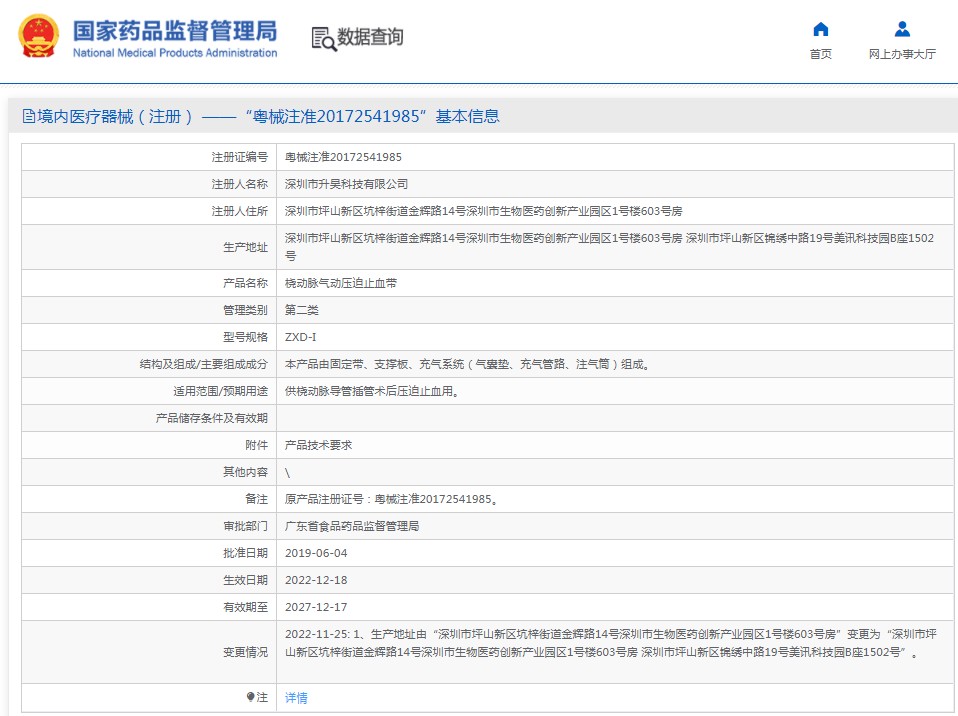Image resolution: width=958 pixels, height=716 pixels.
Task: Click the national emblem logo icon
Action: click(x=38, y=37)
